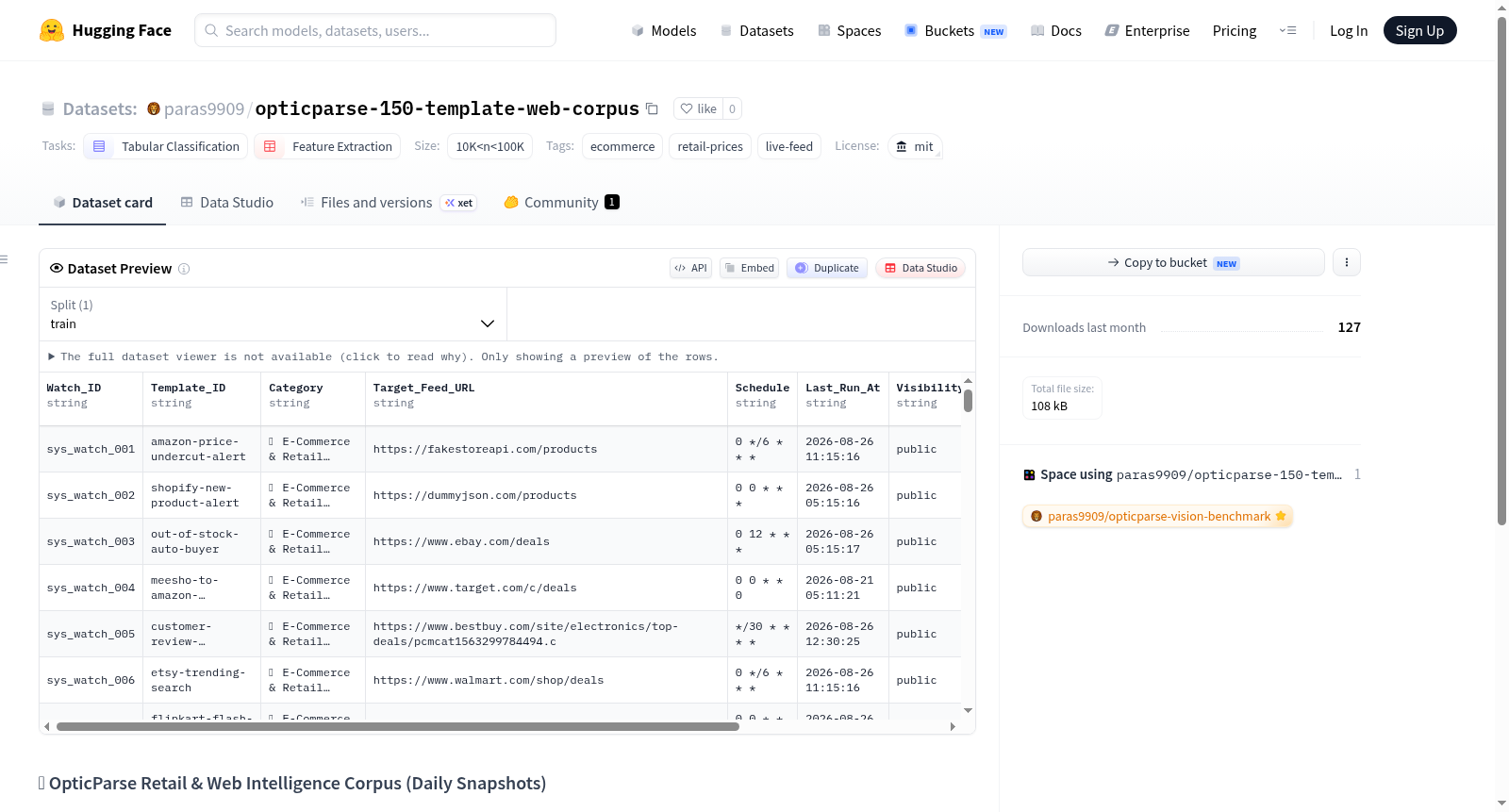The width and height of the screenshot is (1509, 812).
Task: Click the amazon-price-undercut-alert cell
Action: click(202, 449)
